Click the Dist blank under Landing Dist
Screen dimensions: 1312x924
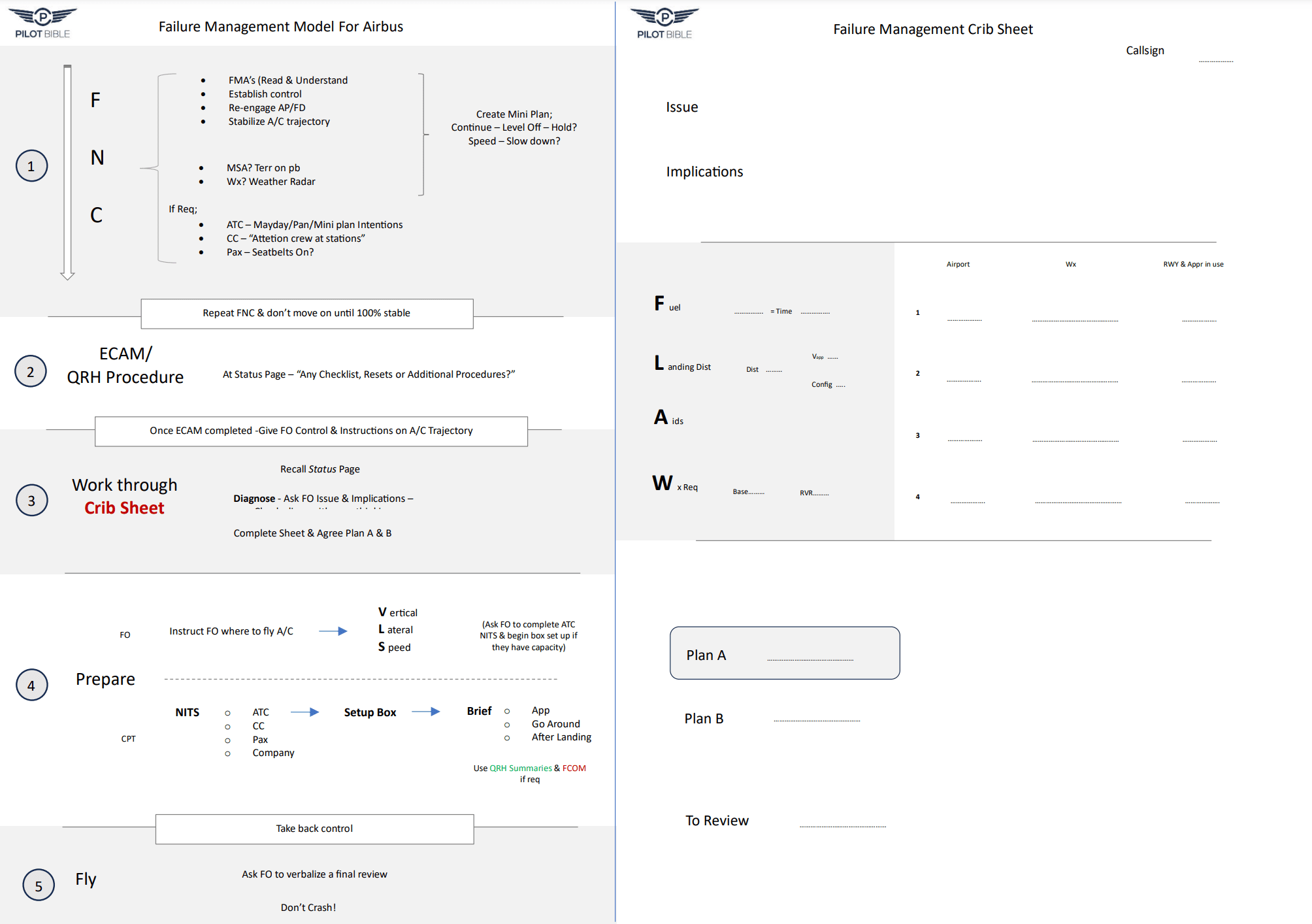click(774, 371)
